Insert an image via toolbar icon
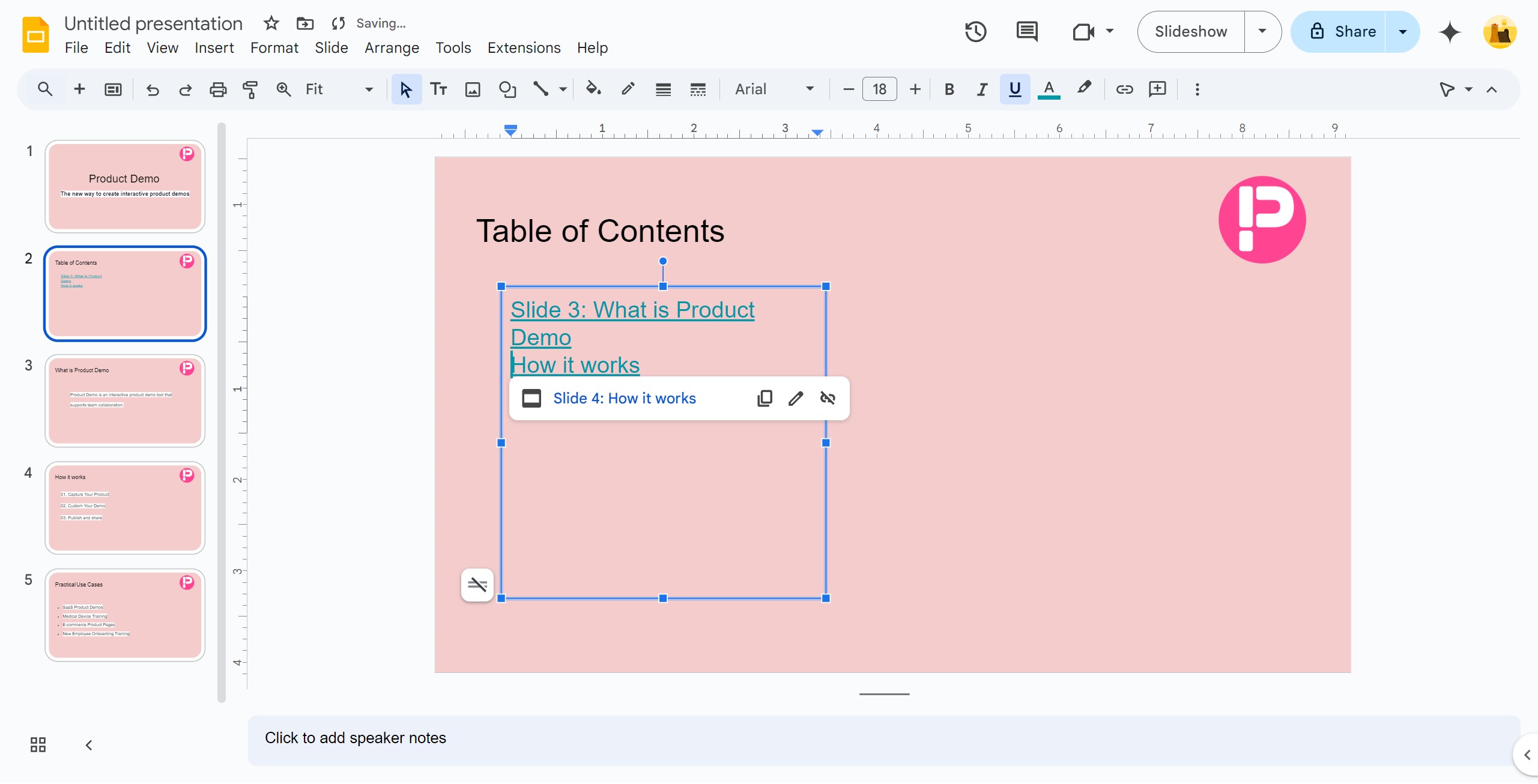The height and width of the screenshot is (784, 1538). point(473,89)
